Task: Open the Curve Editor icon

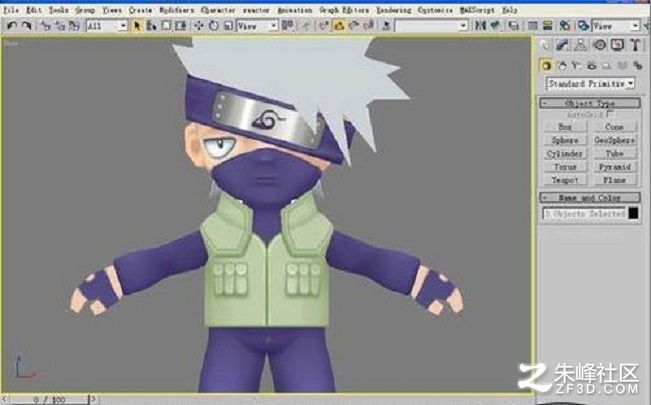Action: click(x=533, y=26)
